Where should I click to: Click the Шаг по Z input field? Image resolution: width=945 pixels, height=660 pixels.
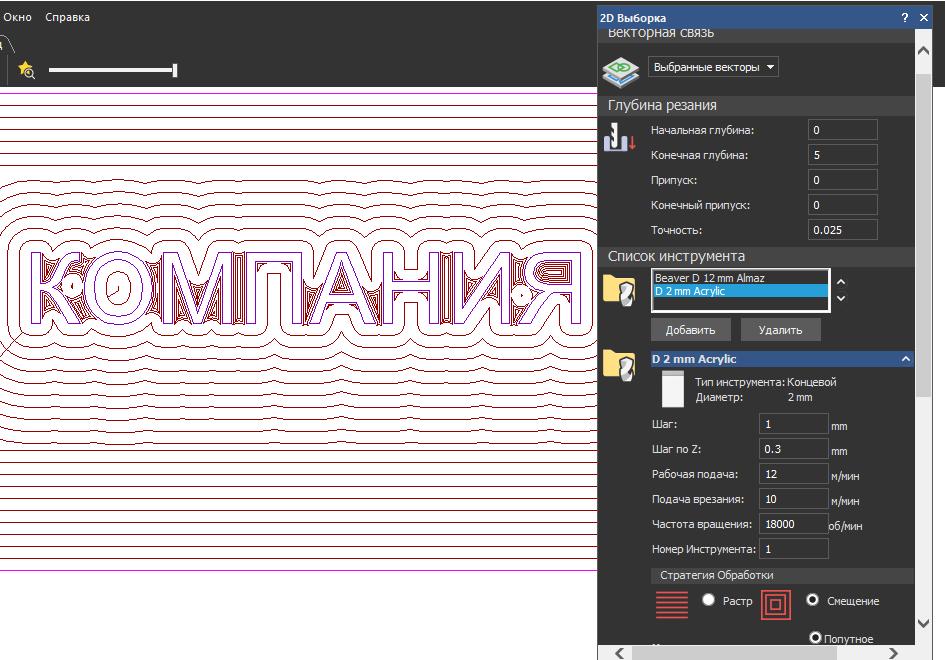click(x=793, y=449)
